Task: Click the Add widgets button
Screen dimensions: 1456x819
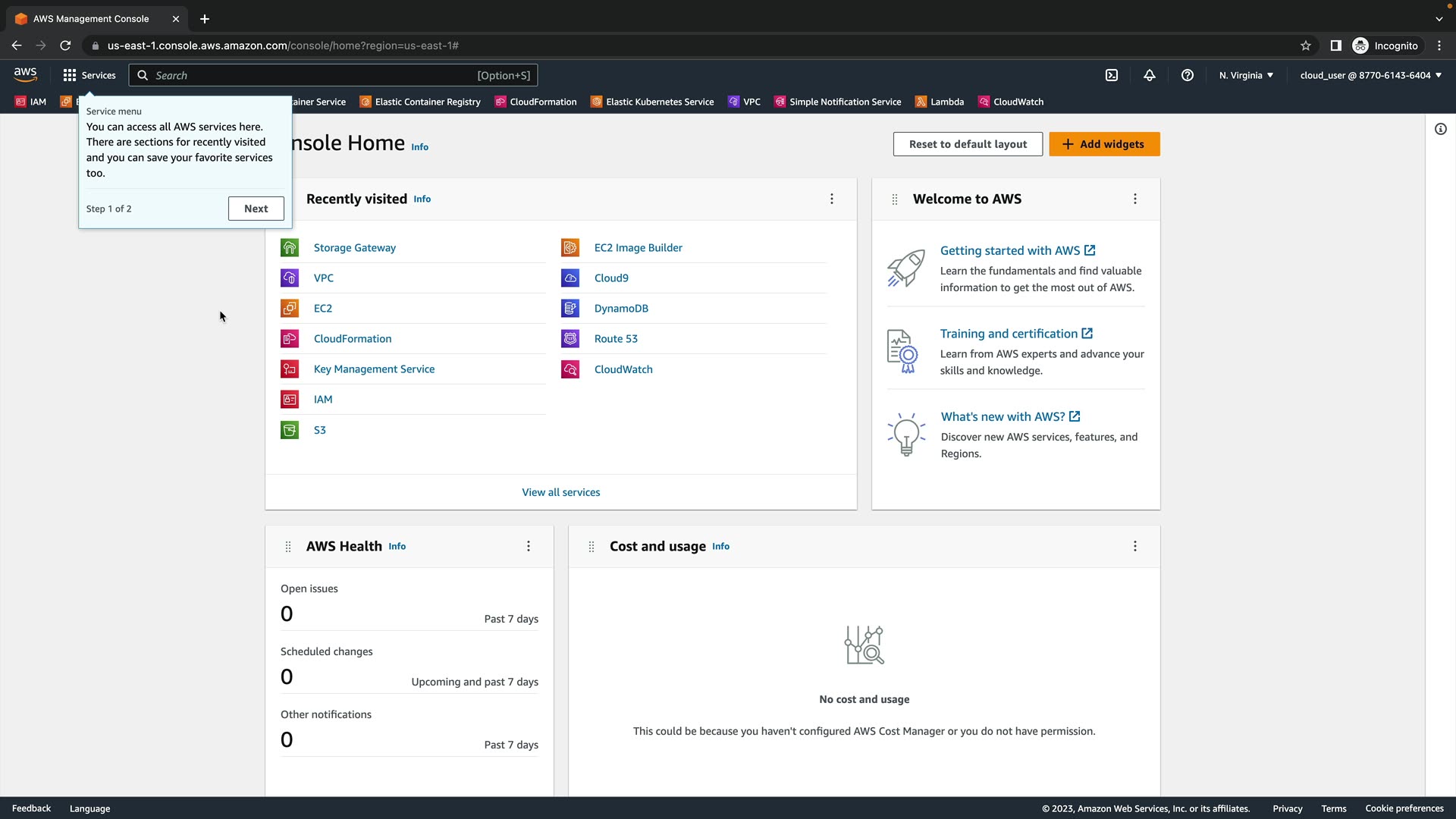Action: point(1104,144)
